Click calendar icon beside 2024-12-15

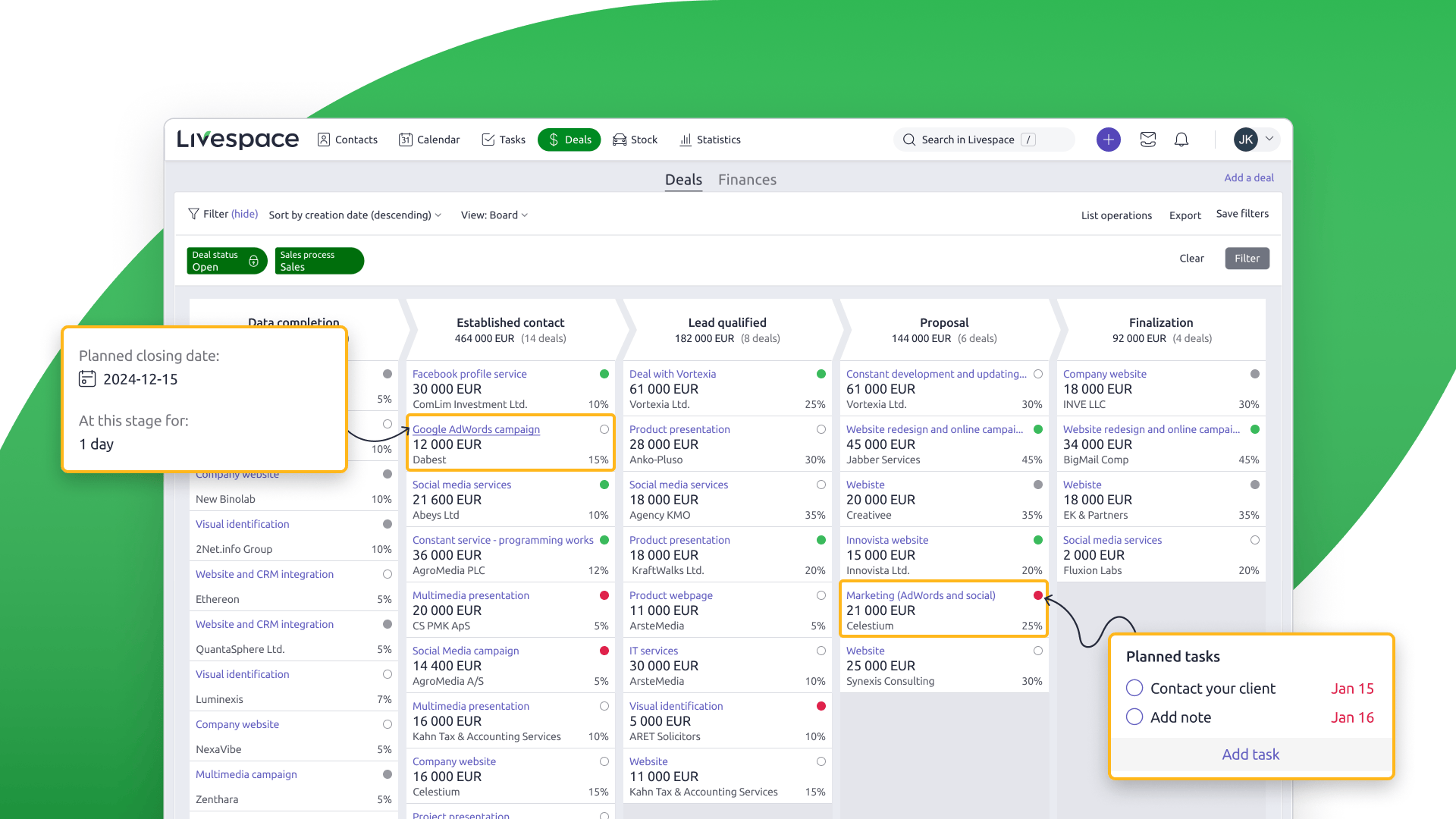click(87, 378)
